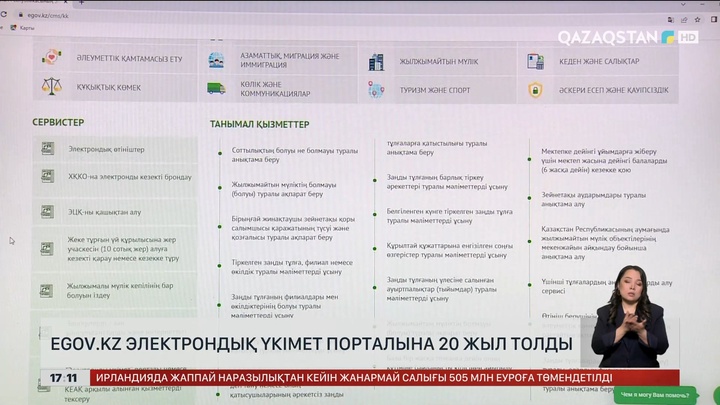Click the scales icon beside Құқықтық көмек
Image resolution: width=720 pixels, height=405 pixels.
(x=51, y=86)
